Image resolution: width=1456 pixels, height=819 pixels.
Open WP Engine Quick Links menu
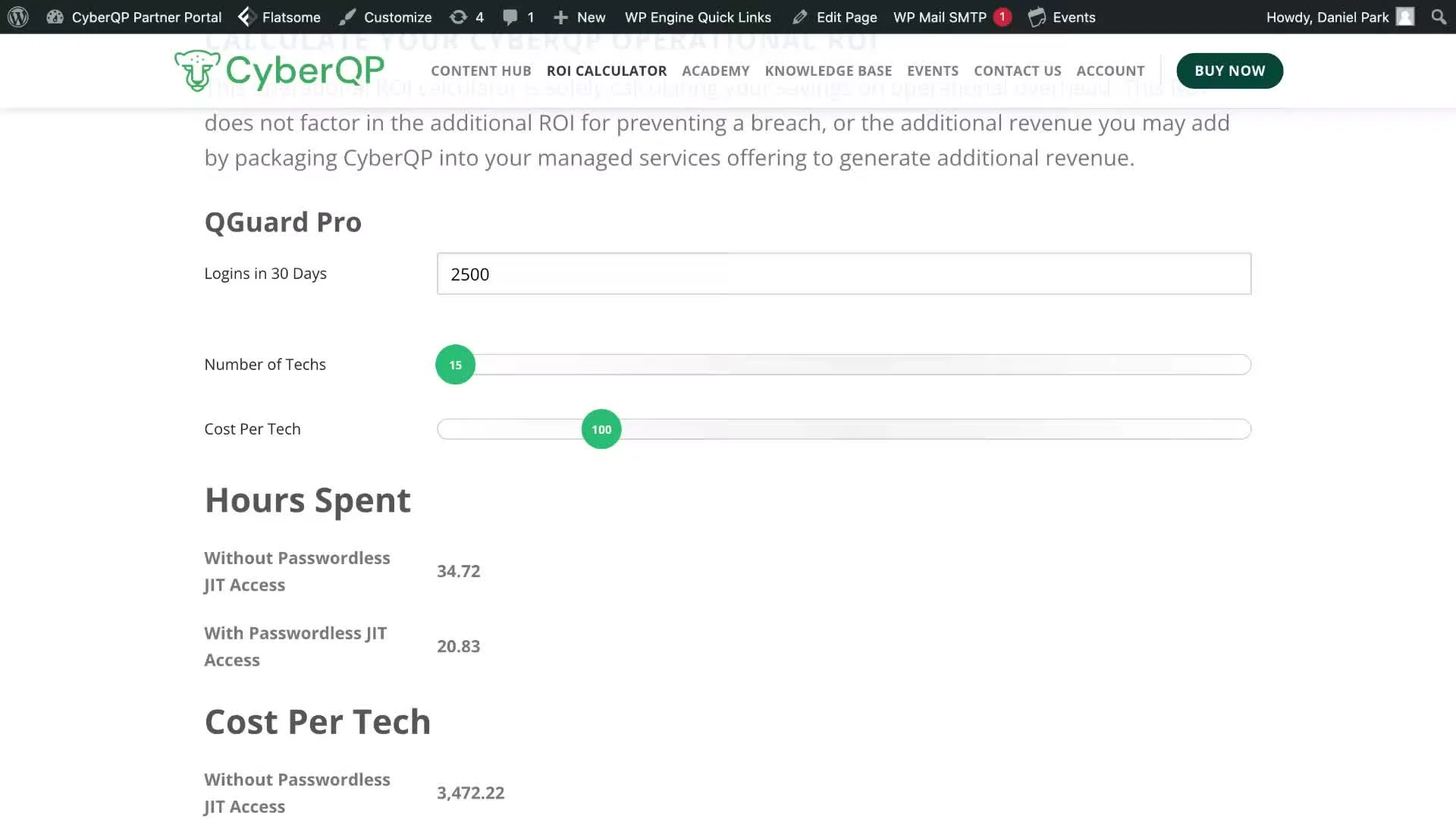[698, 17]
